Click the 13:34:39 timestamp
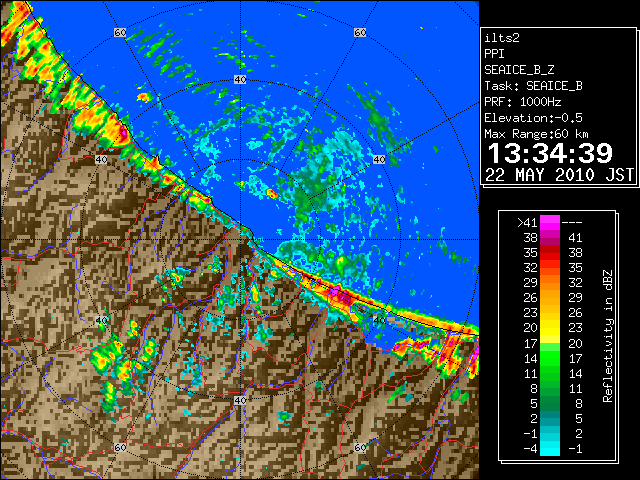Screen dimensions: 640x480 (550, 153)
